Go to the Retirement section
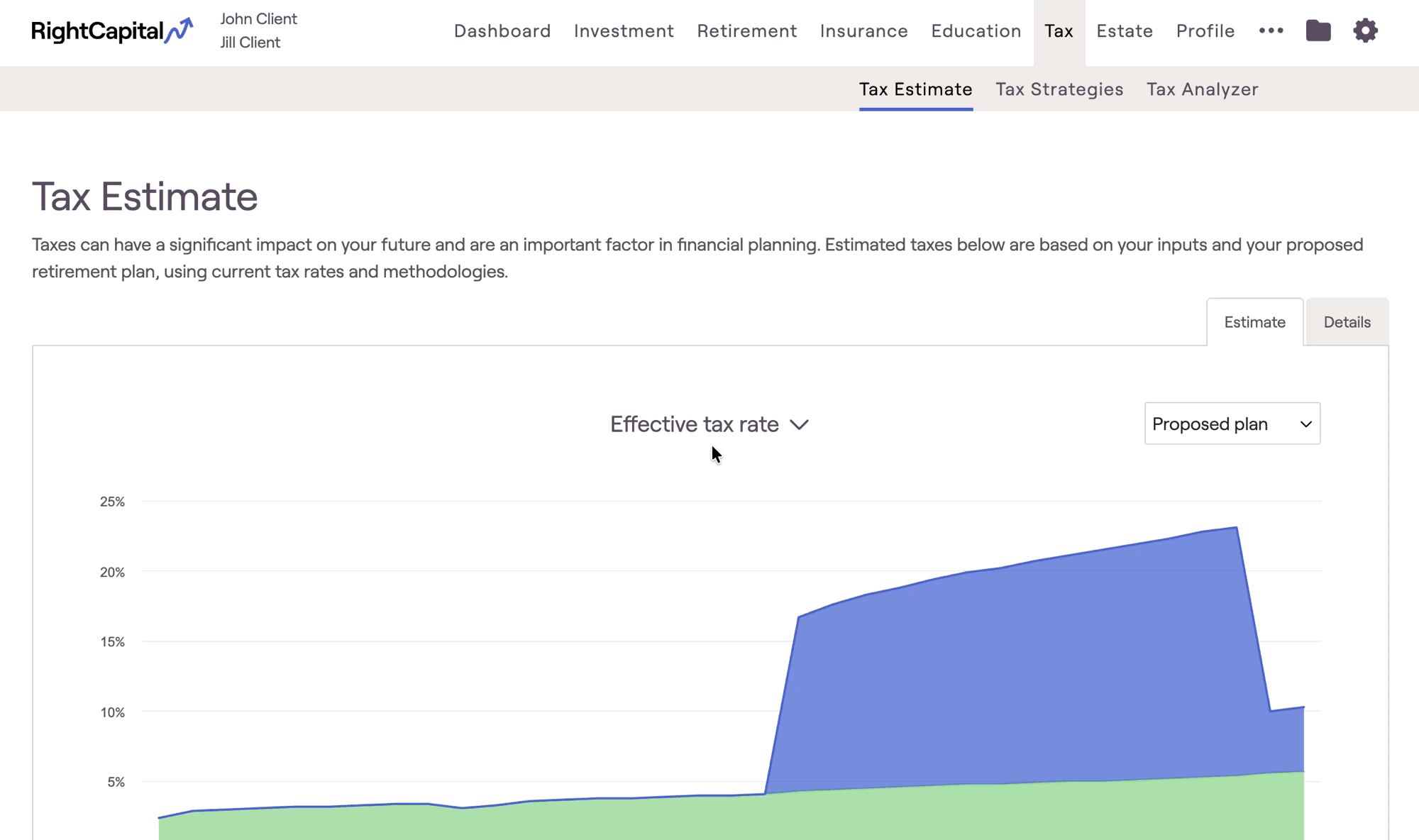Image resolution: width=1419 pixels, height=840 pixels. (746, 31)
